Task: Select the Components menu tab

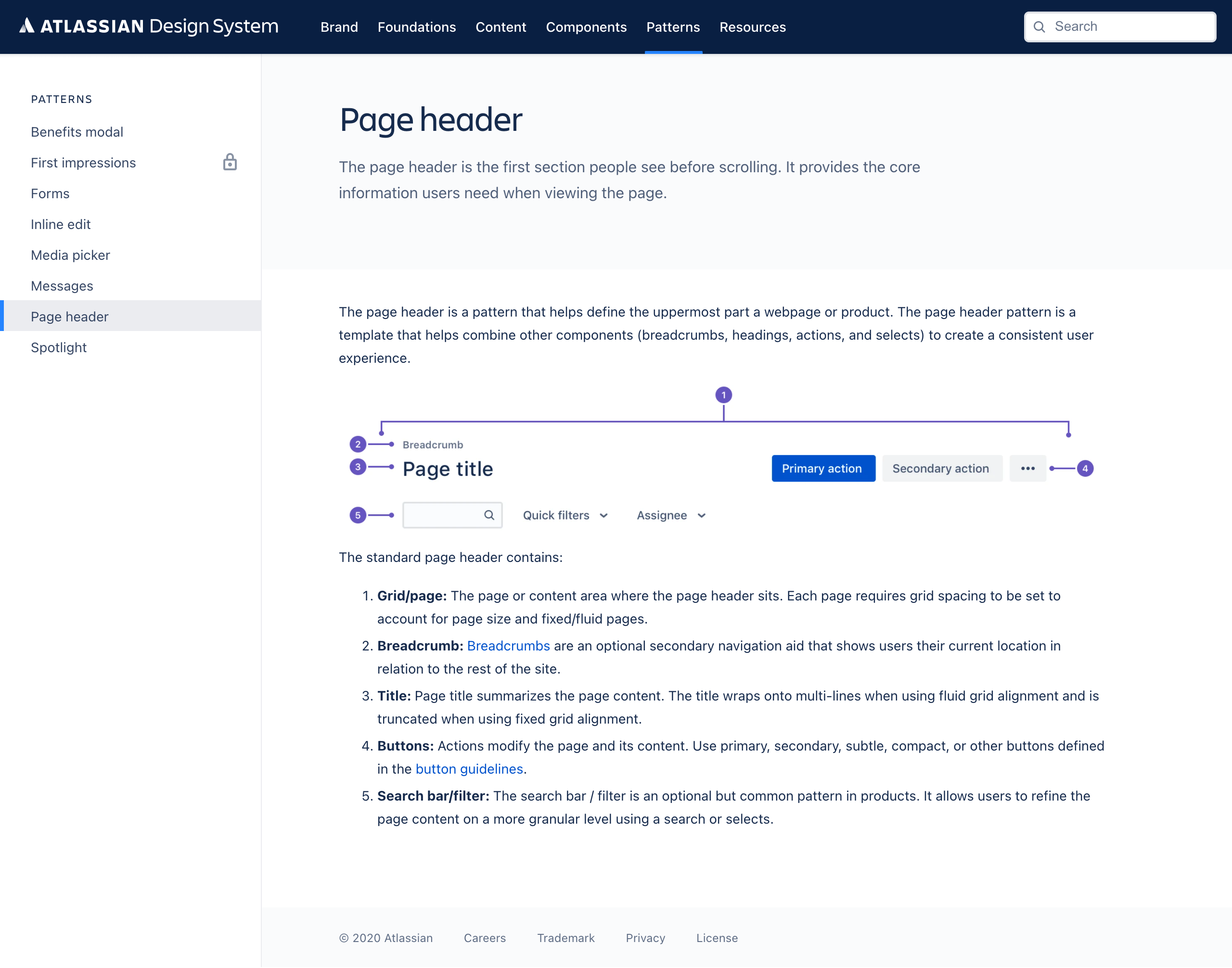Action: [586, 27]
